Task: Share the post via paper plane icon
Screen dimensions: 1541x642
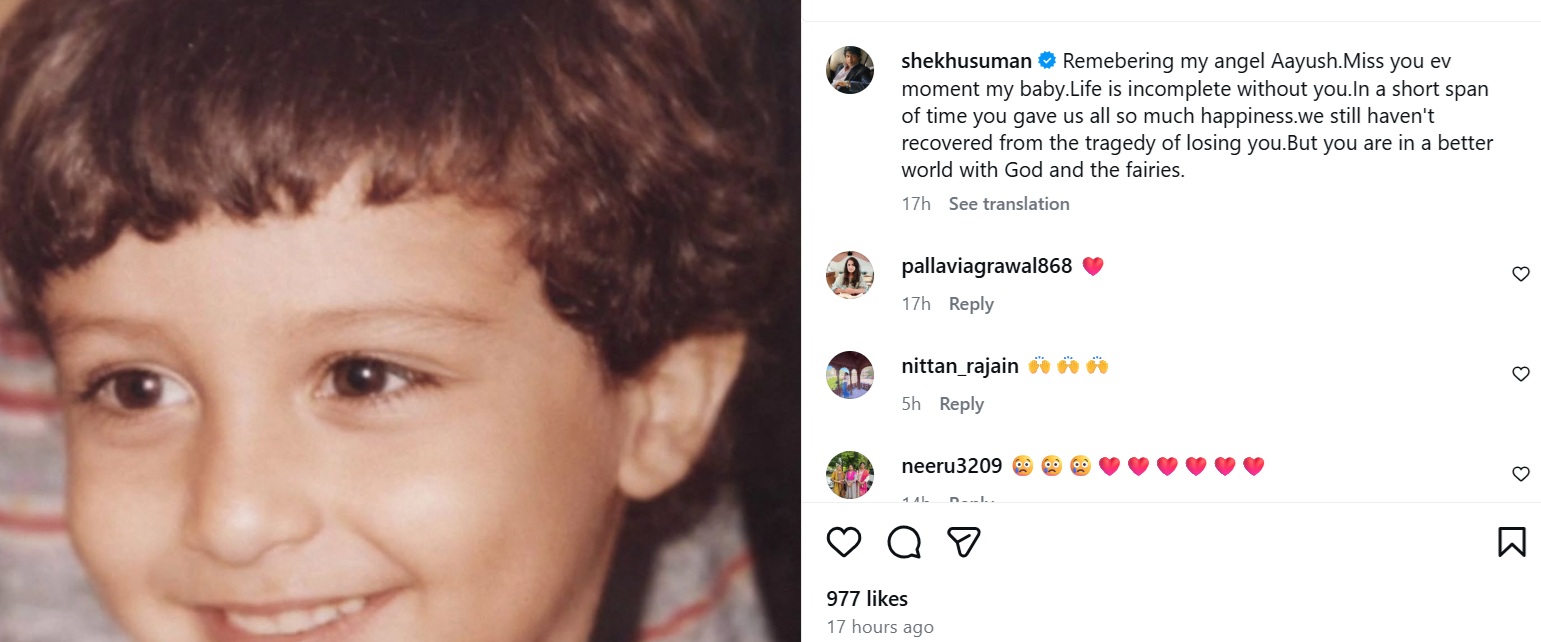Action: point(963,542)
